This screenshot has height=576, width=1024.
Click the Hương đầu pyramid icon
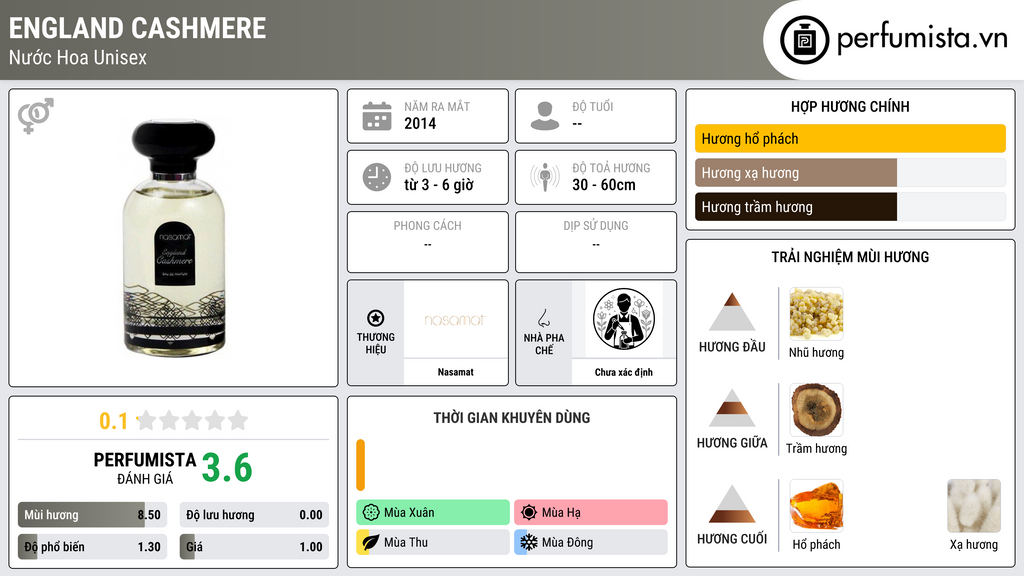pos(732,312)
